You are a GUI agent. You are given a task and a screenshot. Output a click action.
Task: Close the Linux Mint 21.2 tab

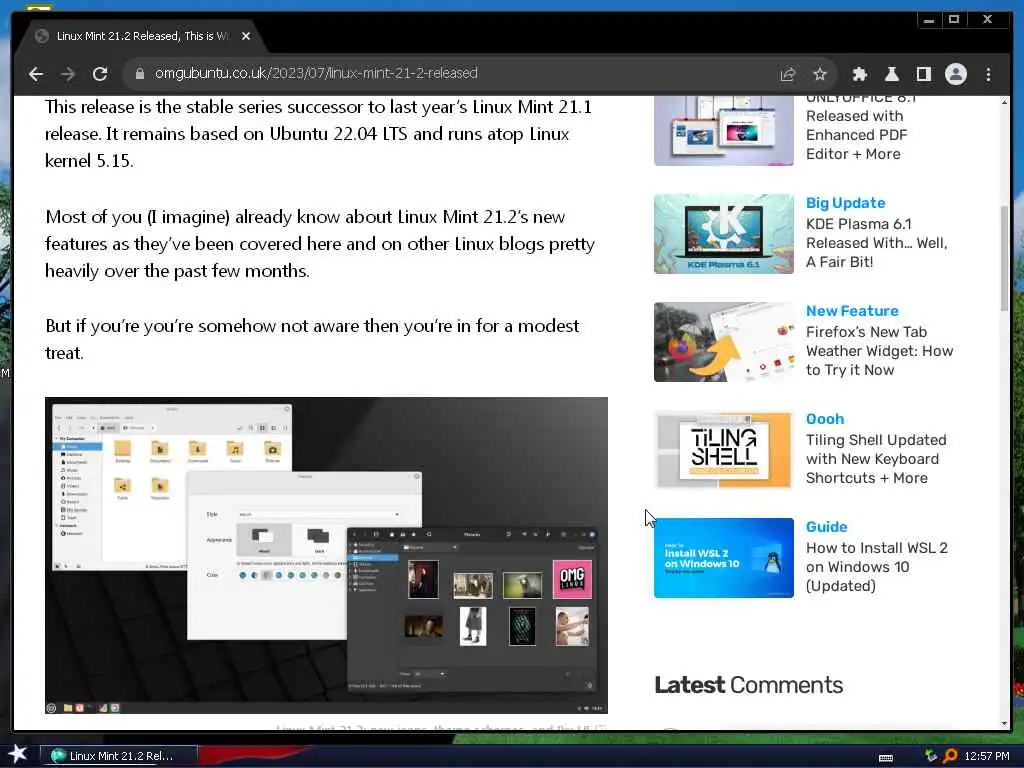pos(246,36)
